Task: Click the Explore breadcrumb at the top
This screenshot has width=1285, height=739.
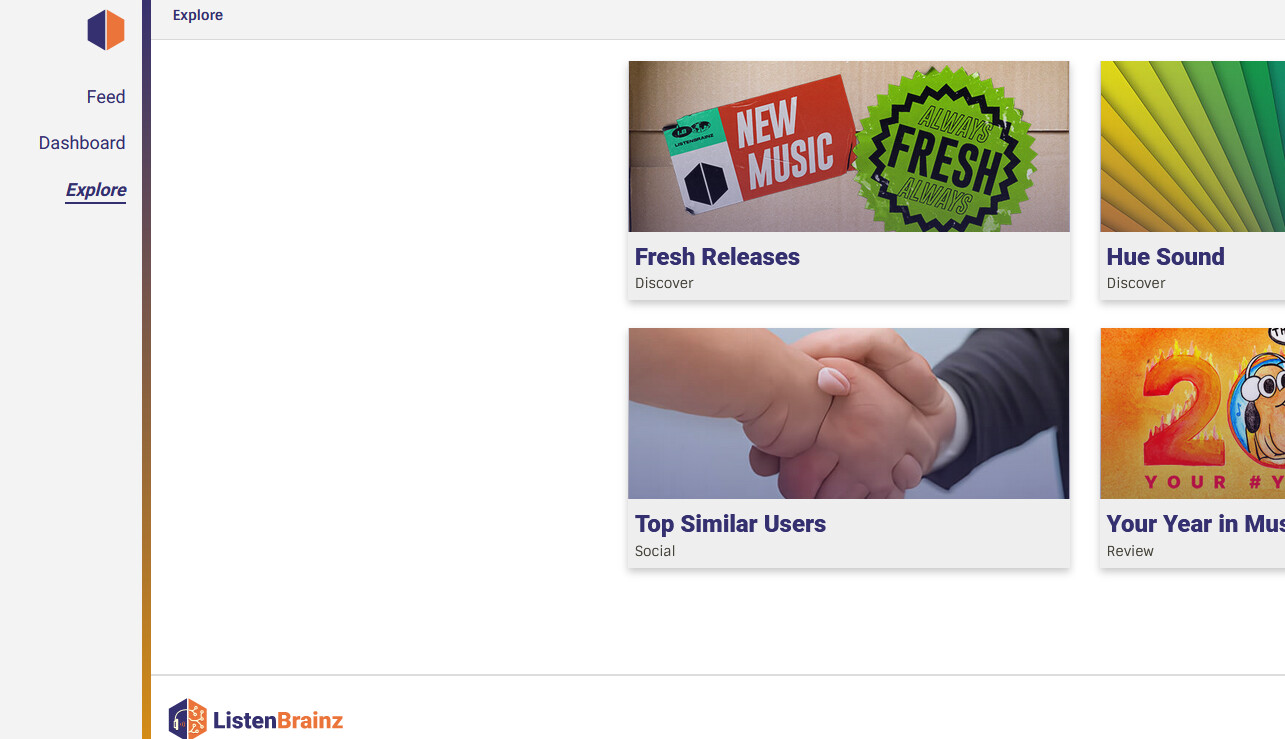Action: (198, 15)
